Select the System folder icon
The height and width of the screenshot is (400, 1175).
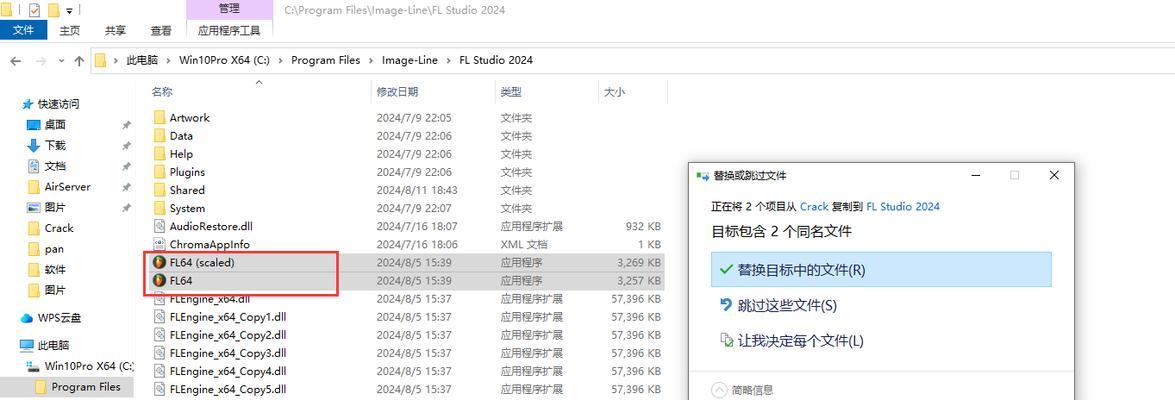click(159, 208)
